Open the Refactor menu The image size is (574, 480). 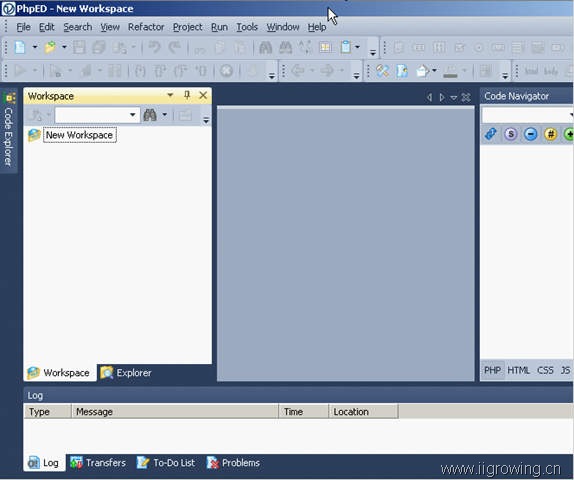(146, 27)
